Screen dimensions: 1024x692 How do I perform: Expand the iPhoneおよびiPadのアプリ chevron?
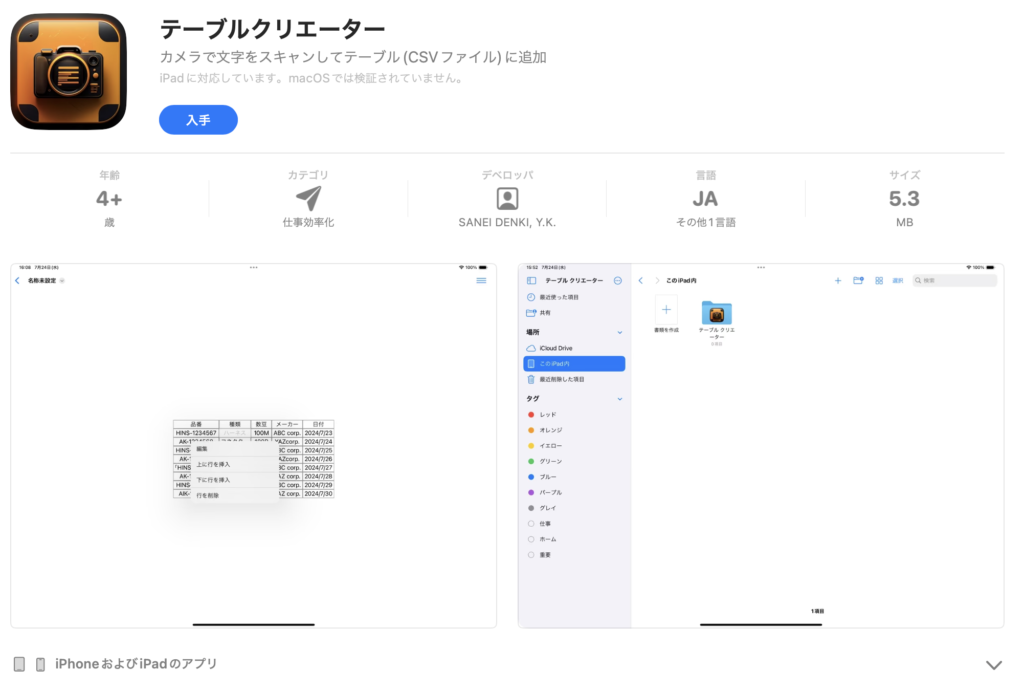tap(993, 665)
